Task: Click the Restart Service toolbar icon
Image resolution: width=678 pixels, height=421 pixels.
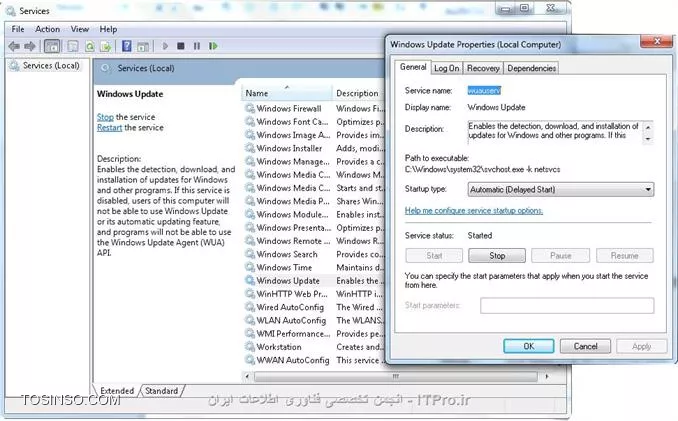Action: [213, 46]
